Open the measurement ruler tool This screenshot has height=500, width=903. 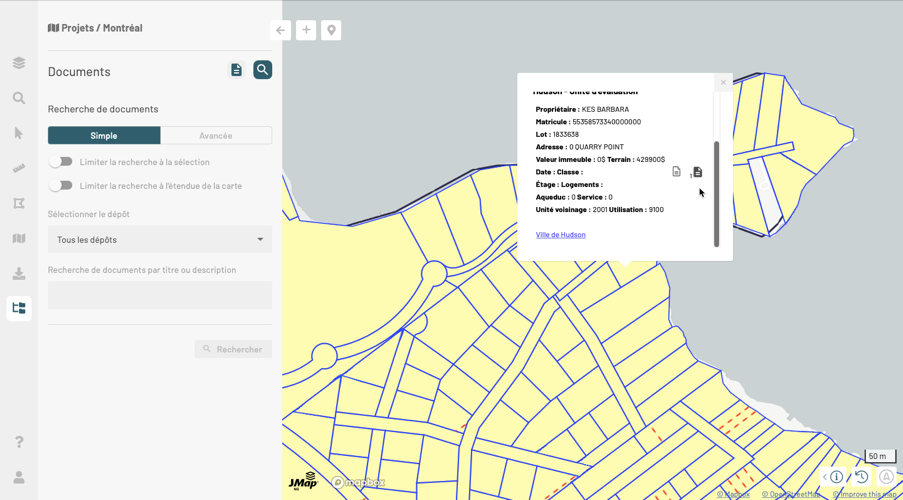click(x=19, y=168)
